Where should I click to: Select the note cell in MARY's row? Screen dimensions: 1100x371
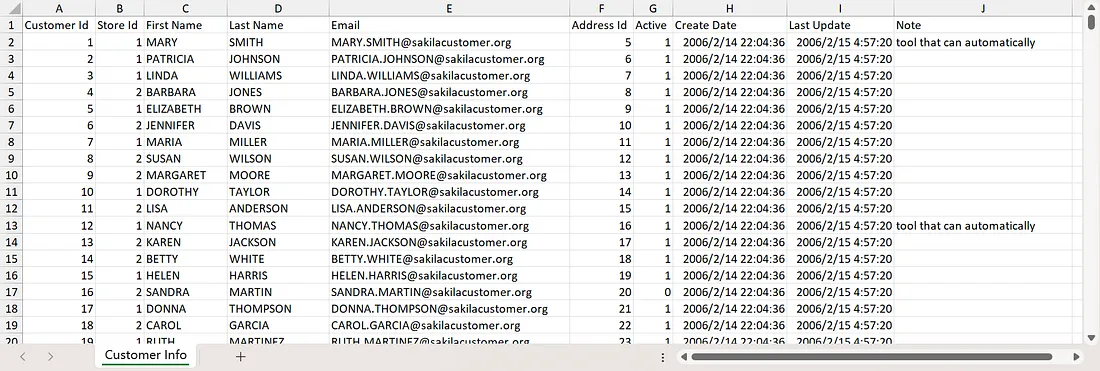click(x=984, y=42)
